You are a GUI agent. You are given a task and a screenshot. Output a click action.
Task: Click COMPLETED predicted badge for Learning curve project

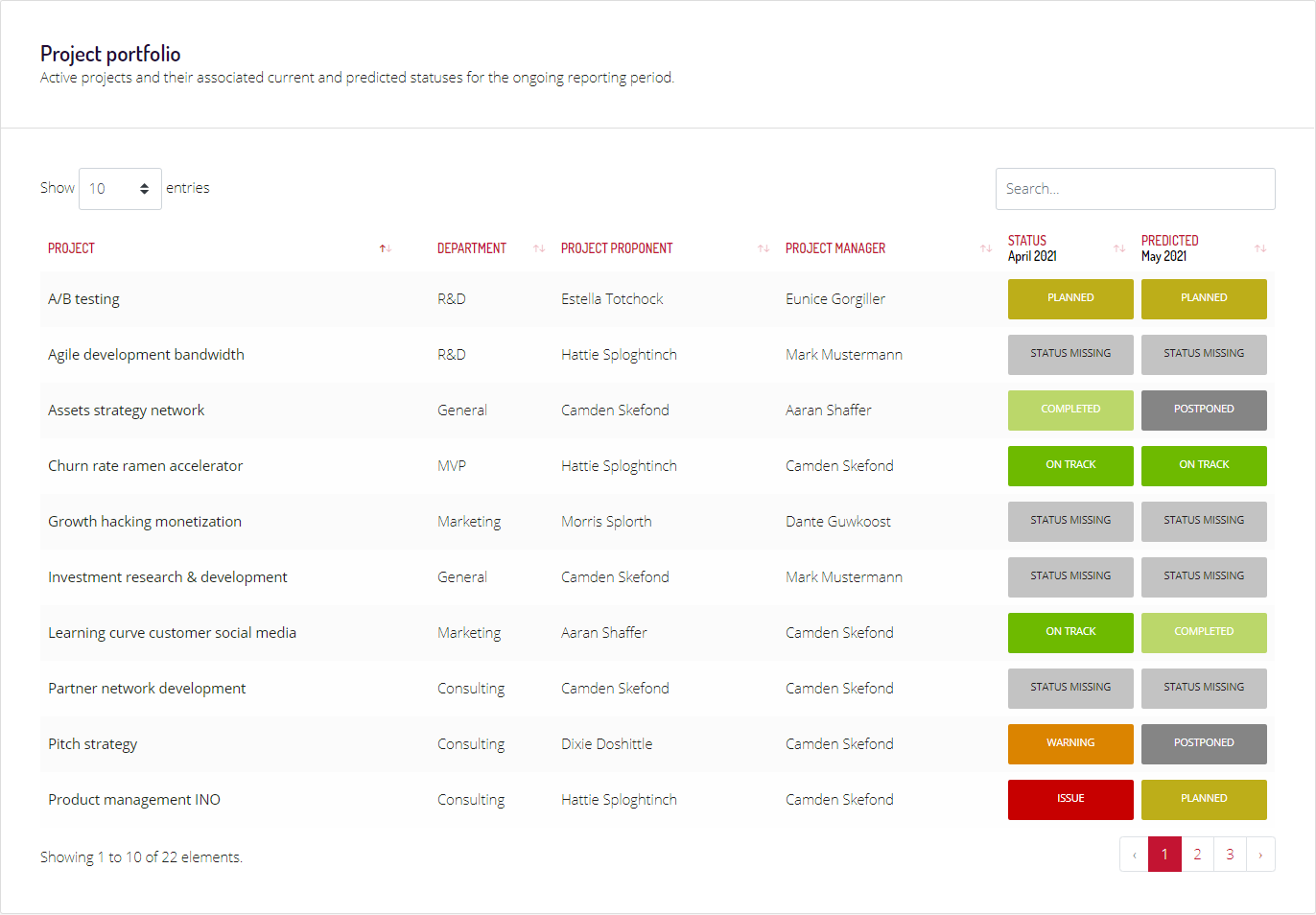click(x=1204, y=632)
